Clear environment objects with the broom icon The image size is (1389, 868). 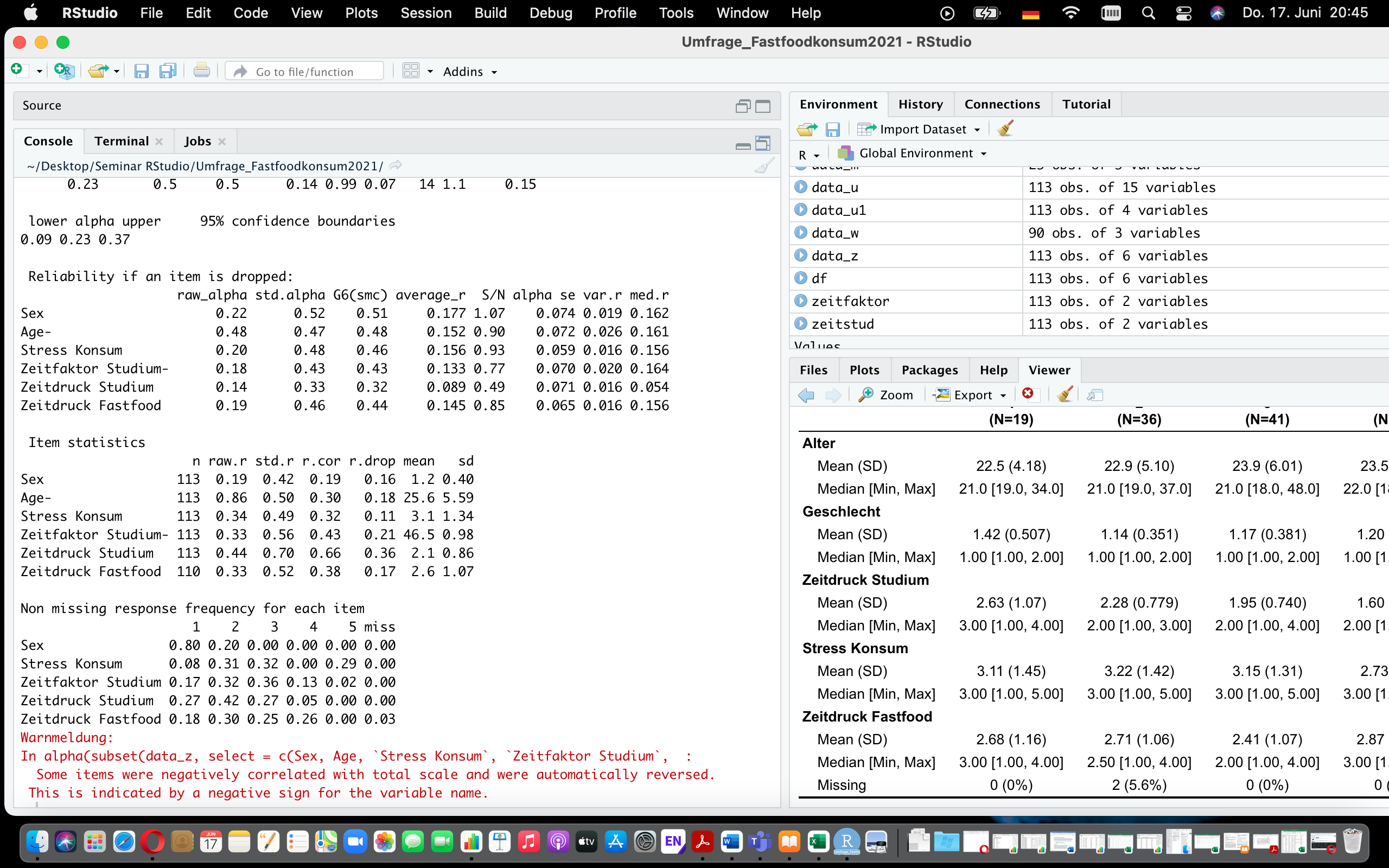1005,129
